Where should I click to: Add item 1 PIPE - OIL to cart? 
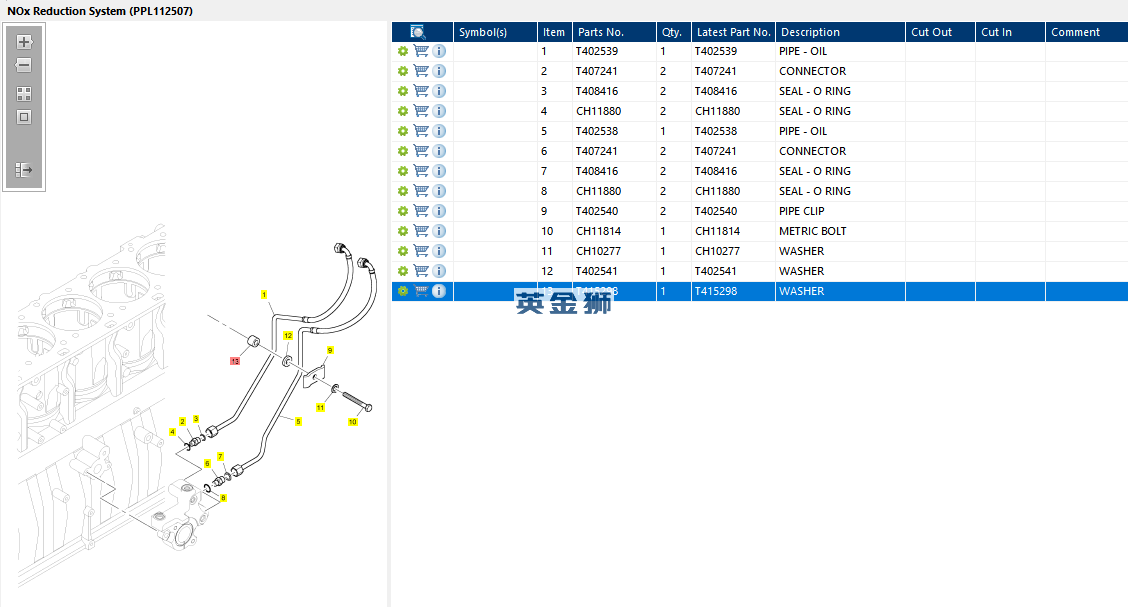click(x=422, y=51)
